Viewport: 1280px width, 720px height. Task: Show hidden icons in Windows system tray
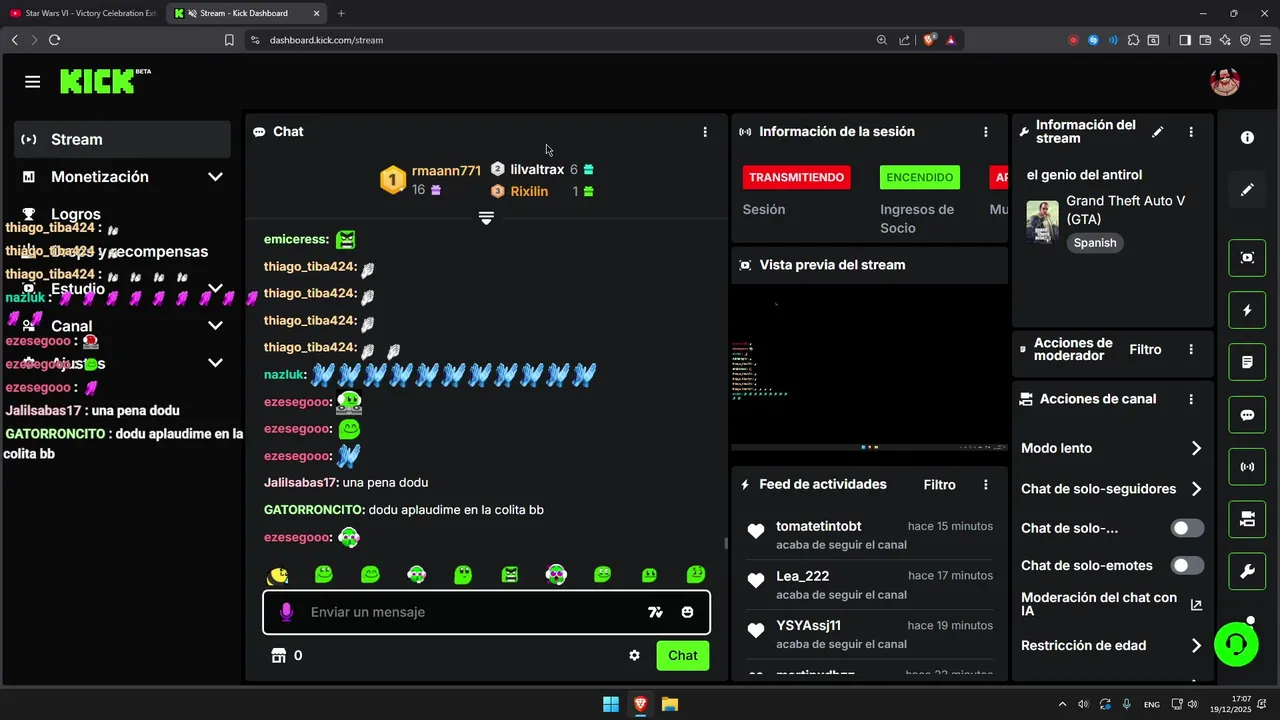pyautogui.click(x=1062, y=705)
